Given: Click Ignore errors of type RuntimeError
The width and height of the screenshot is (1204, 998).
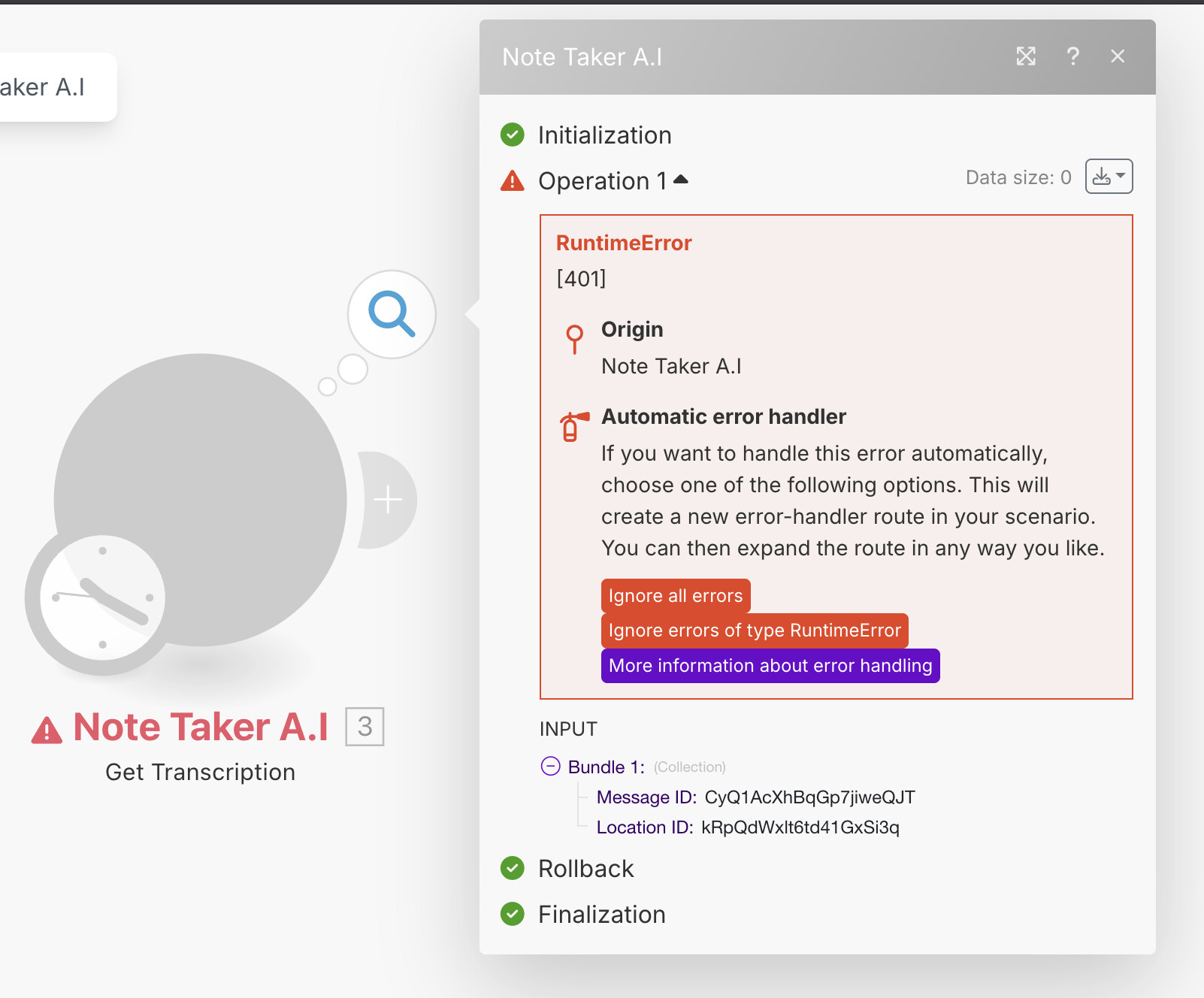Looking at the screenshot, I should 755,631.
